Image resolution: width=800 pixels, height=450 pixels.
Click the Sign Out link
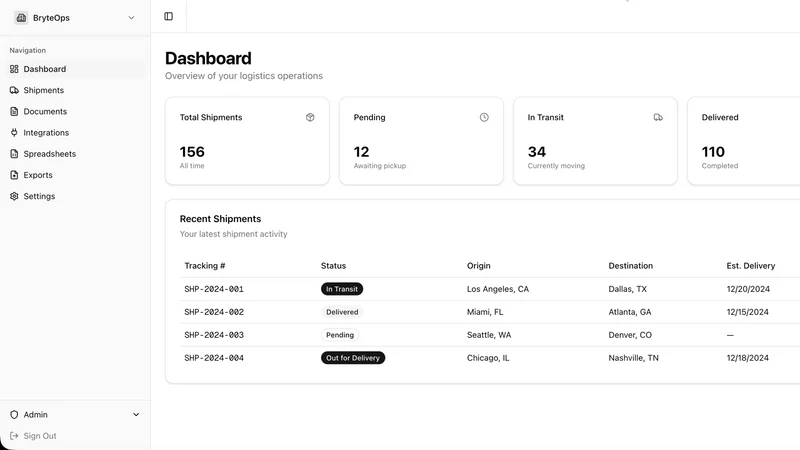(40, 436)
